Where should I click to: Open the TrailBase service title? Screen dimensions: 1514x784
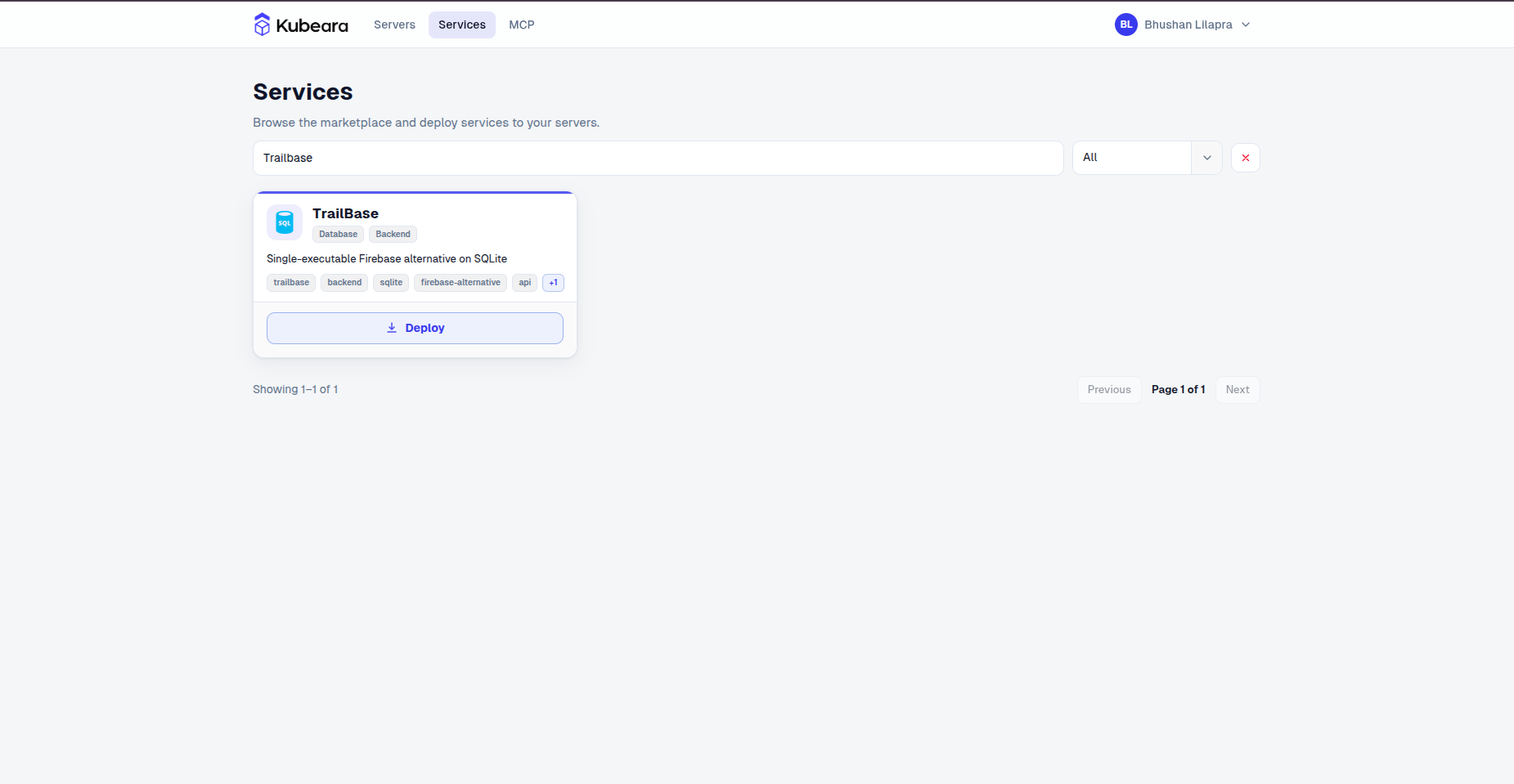pos(345,213)
